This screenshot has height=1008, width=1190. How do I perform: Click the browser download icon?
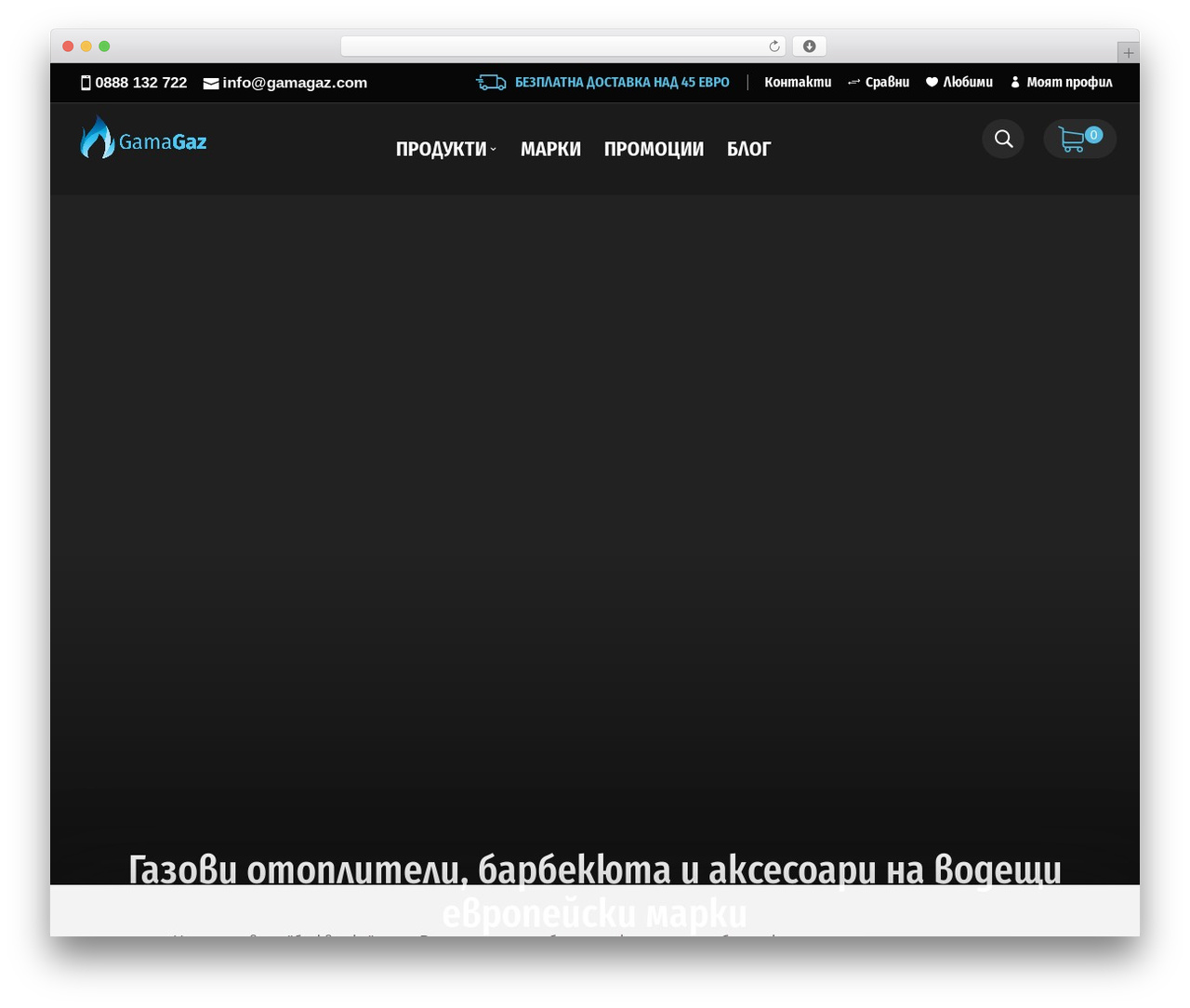coord(810,46)
